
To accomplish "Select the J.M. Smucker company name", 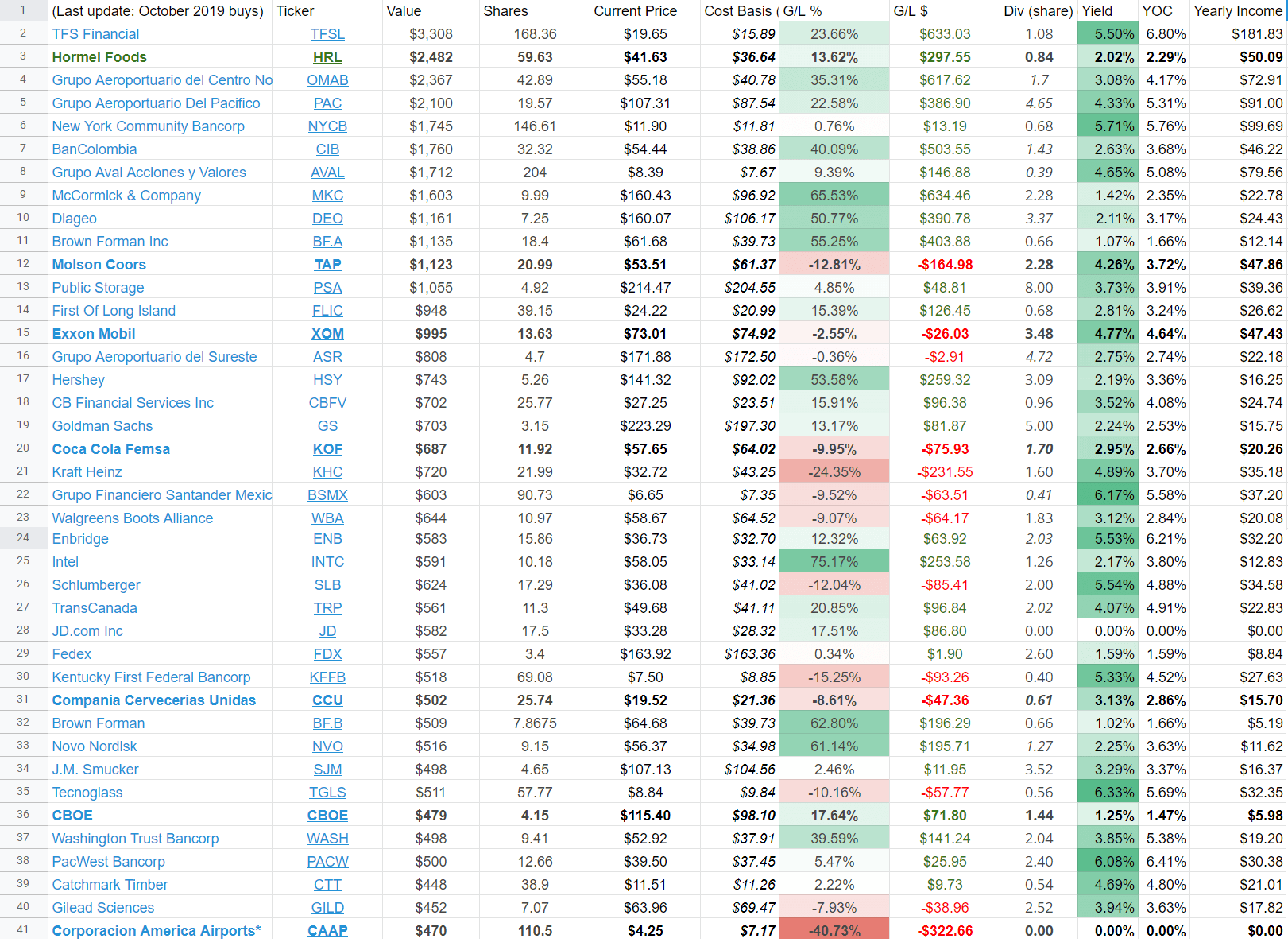I will (95, 770).
